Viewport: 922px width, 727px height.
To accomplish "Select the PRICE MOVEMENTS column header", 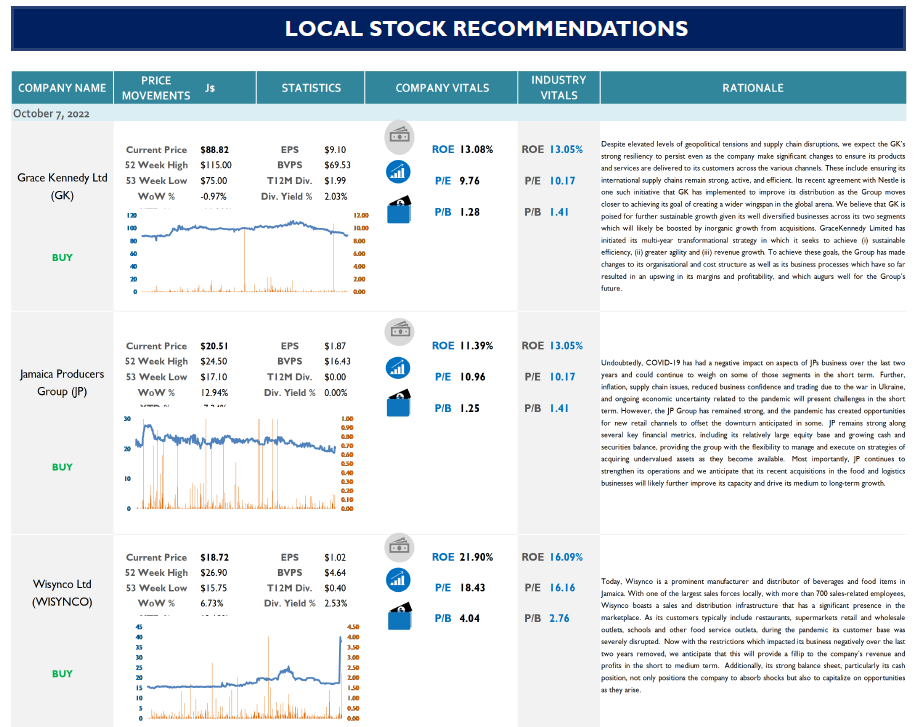I will pos(185,88).
